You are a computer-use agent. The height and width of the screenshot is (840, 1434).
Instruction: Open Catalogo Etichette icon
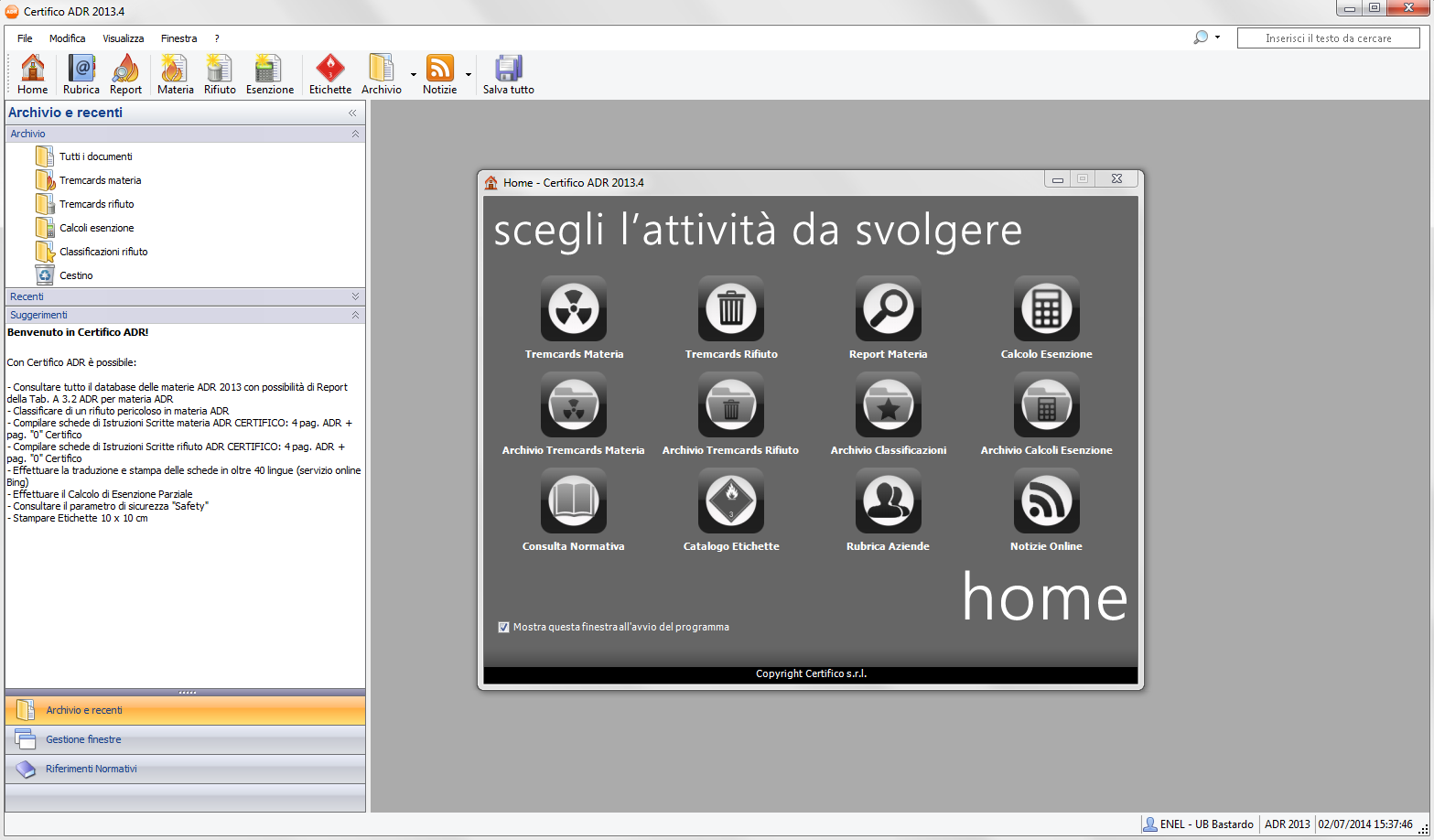tap(731, 501)
